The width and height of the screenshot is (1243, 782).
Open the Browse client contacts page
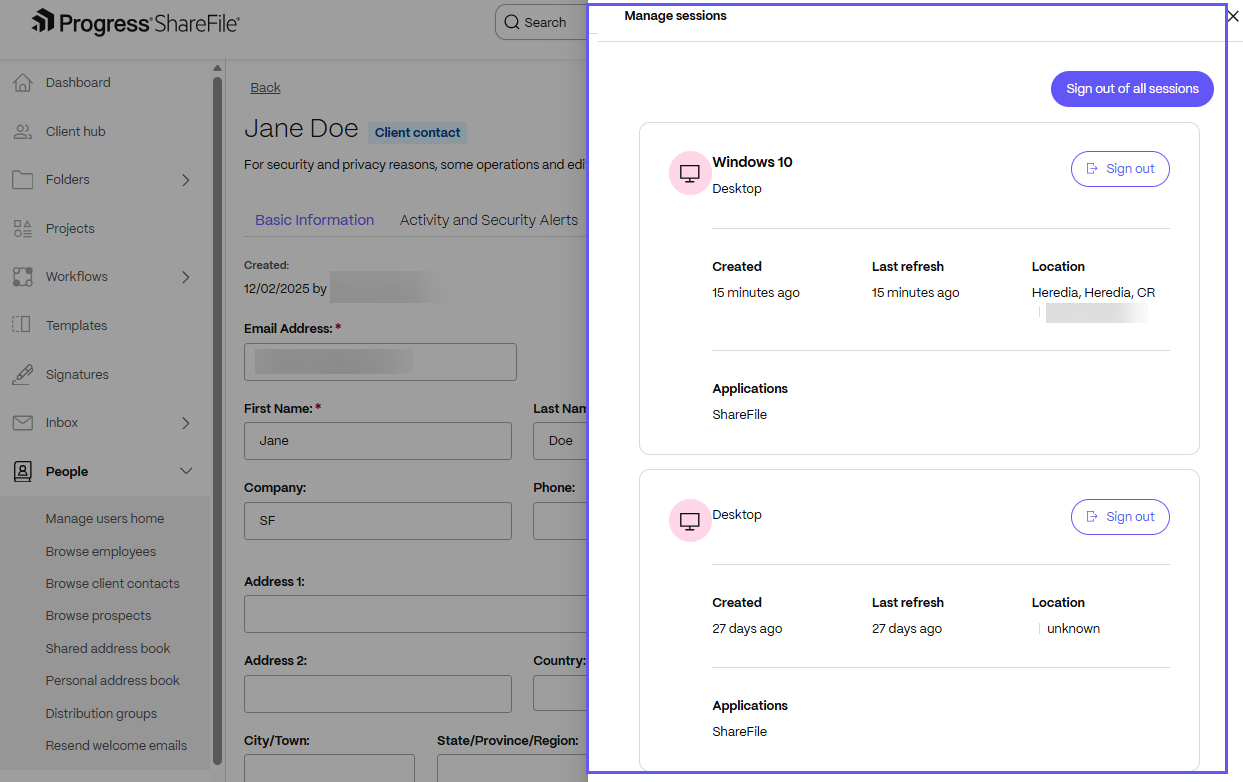tap(113, 583)
